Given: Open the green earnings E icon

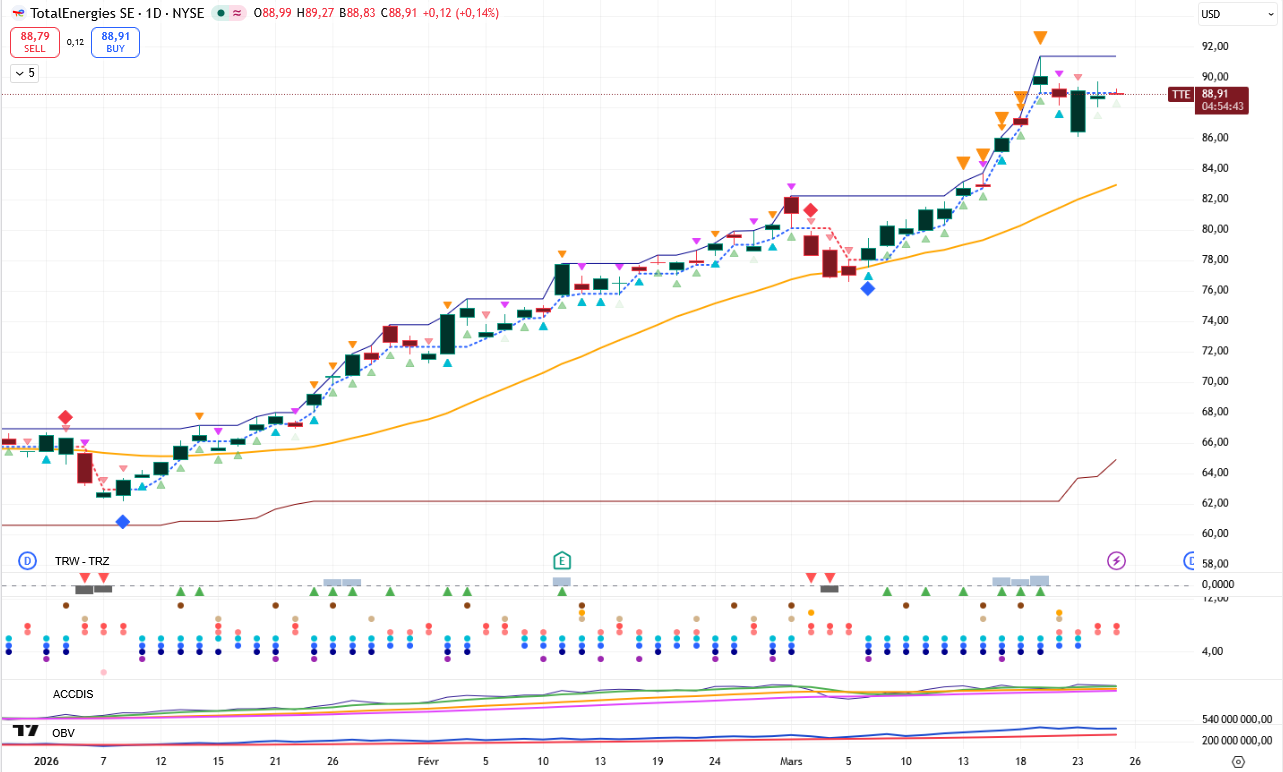Looking at the screenshot, I should [x=562, y=560].
